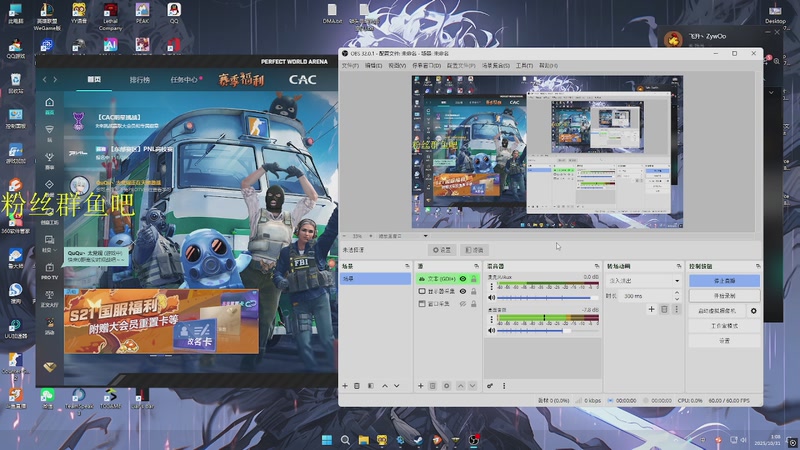Viewport: 800px width, 450px height.
Task: Open the Edit menu in OBS
Action: click(x=373, y=66)
